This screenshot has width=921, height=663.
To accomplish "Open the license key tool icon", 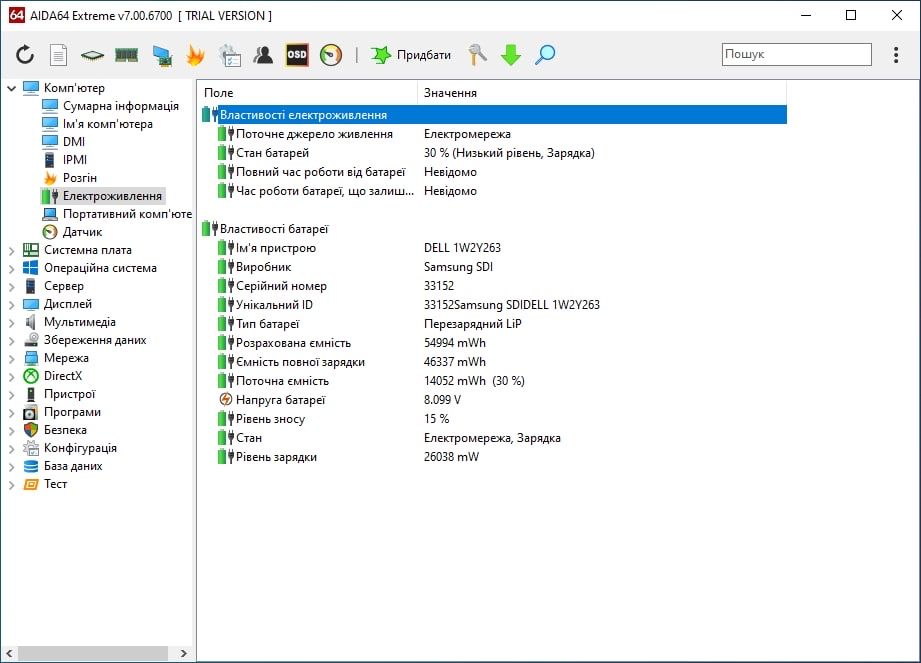I will click(x=477, y=55).
